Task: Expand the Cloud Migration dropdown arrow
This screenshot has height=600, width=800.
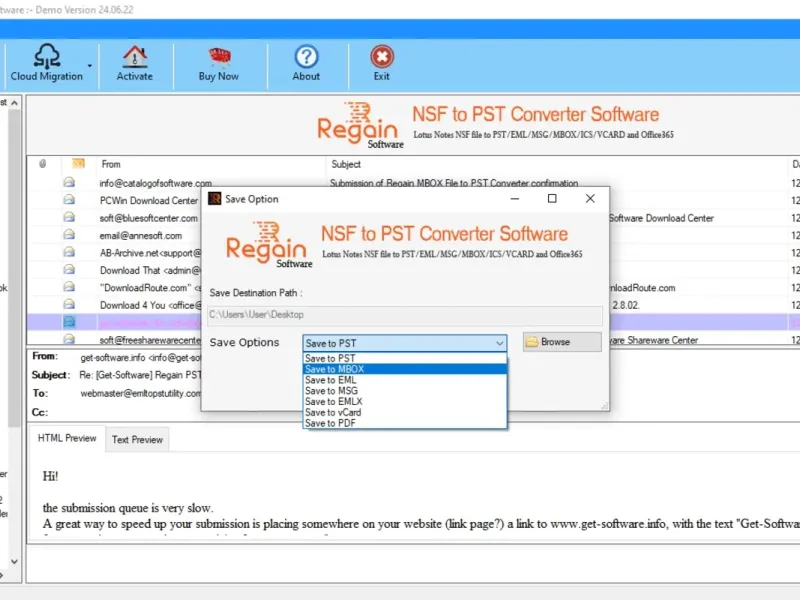Action: click(x=90, y=66)
